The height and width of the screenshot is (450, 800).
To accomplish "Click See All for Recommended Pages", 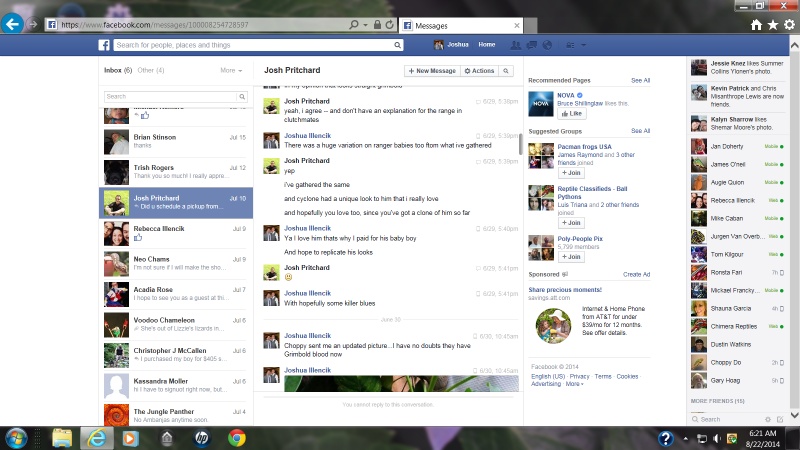I will point(640,81).
